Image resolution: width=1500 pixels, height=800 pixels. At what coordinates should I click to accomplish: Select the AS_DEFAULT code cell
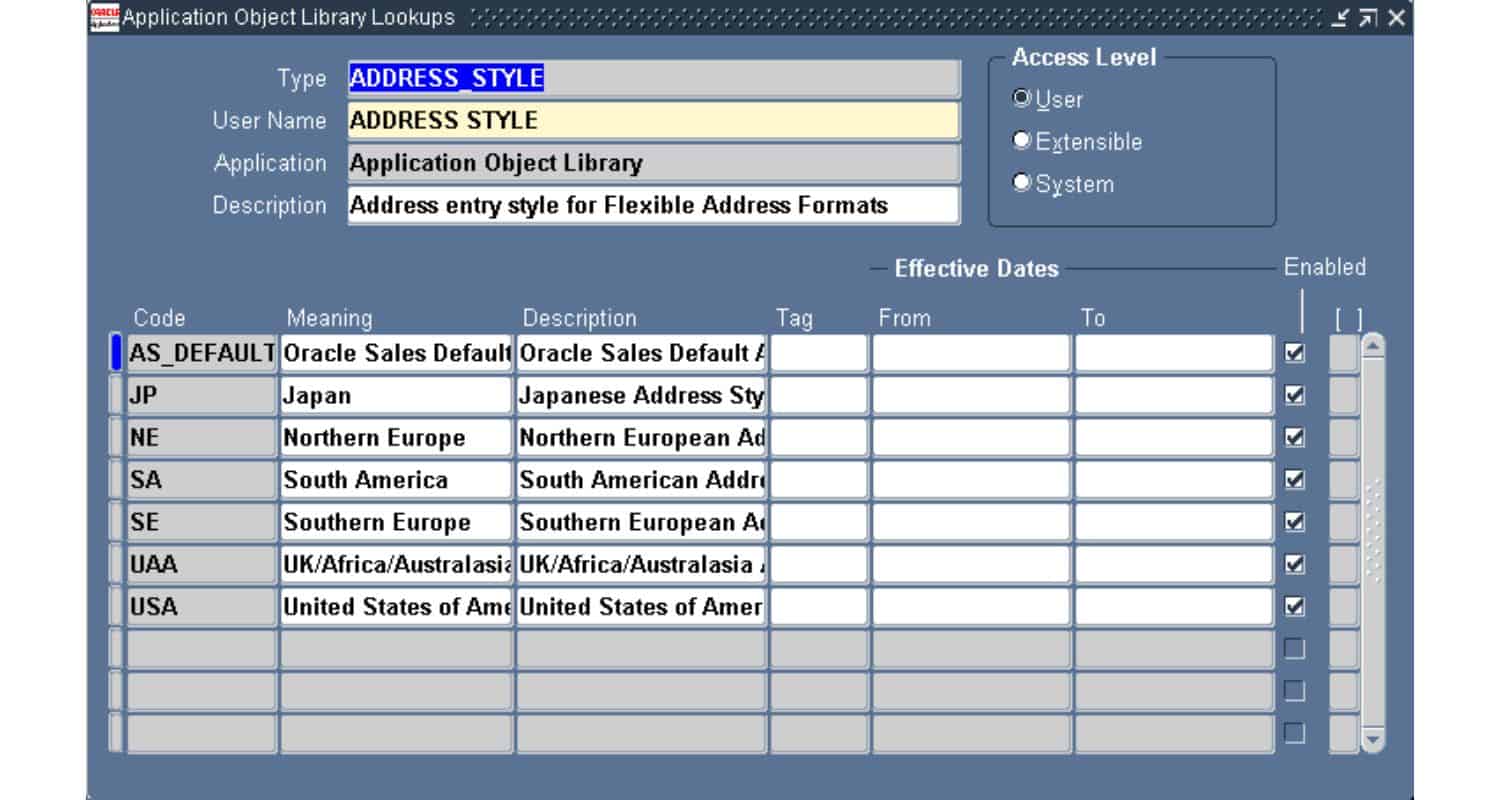[201, 353]
